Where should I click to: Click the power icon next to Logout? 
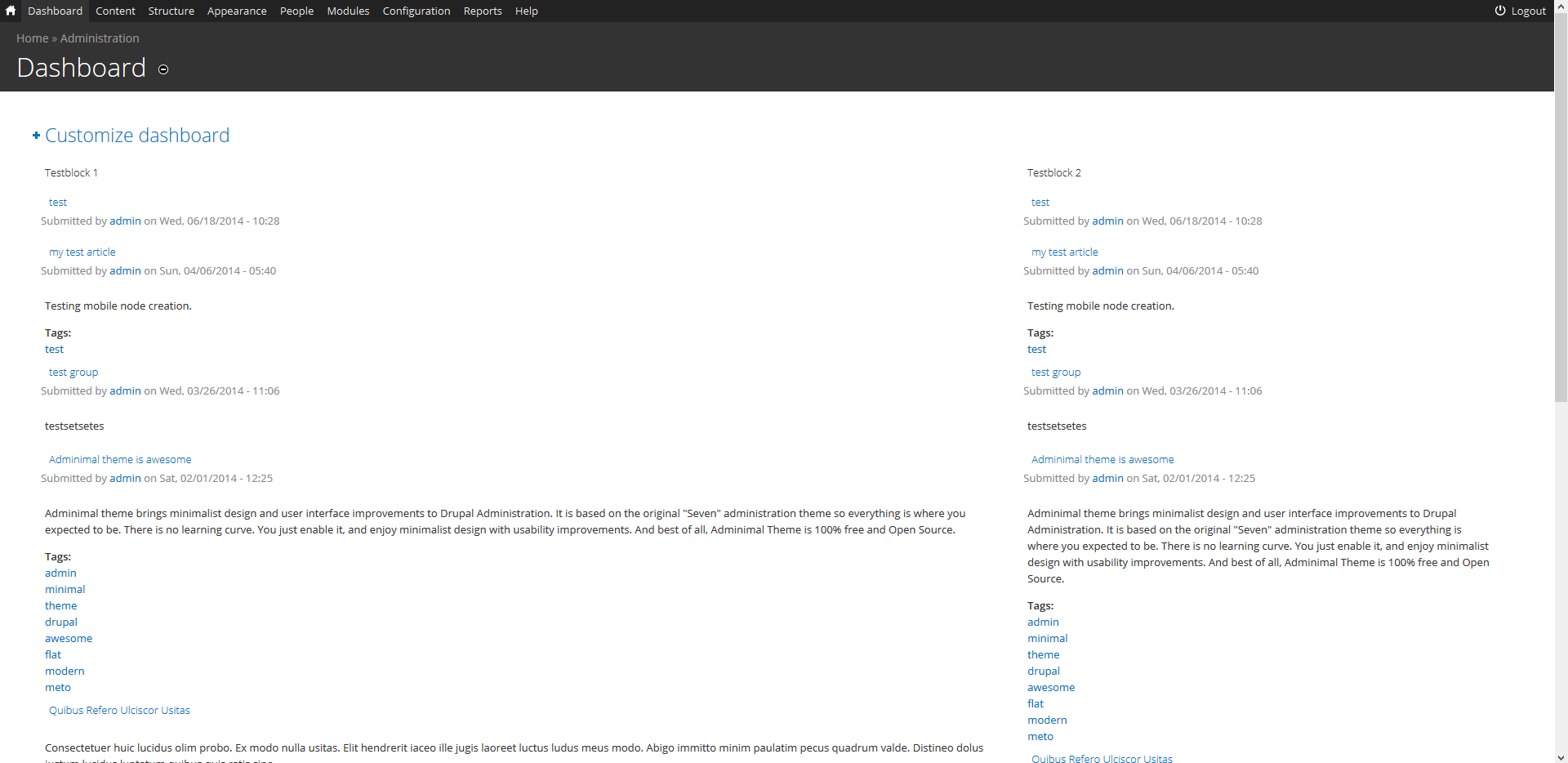[1499, 11]
